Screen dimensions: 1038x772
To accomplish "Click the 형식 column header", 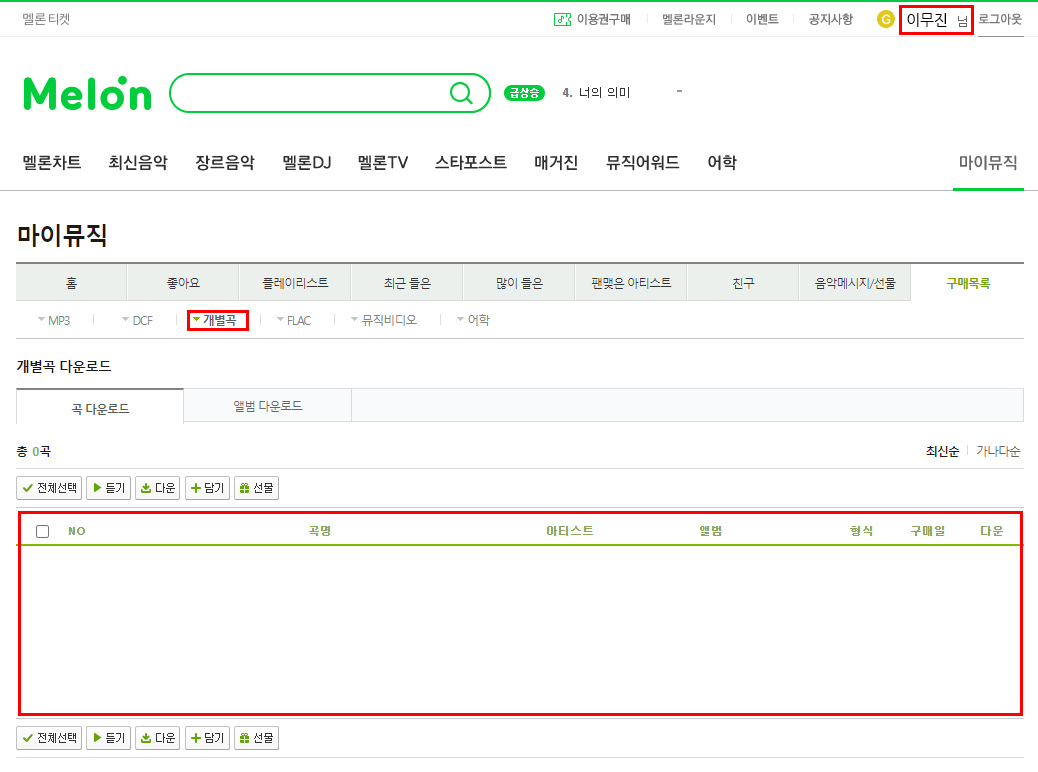I will click(x=861, y=531).
